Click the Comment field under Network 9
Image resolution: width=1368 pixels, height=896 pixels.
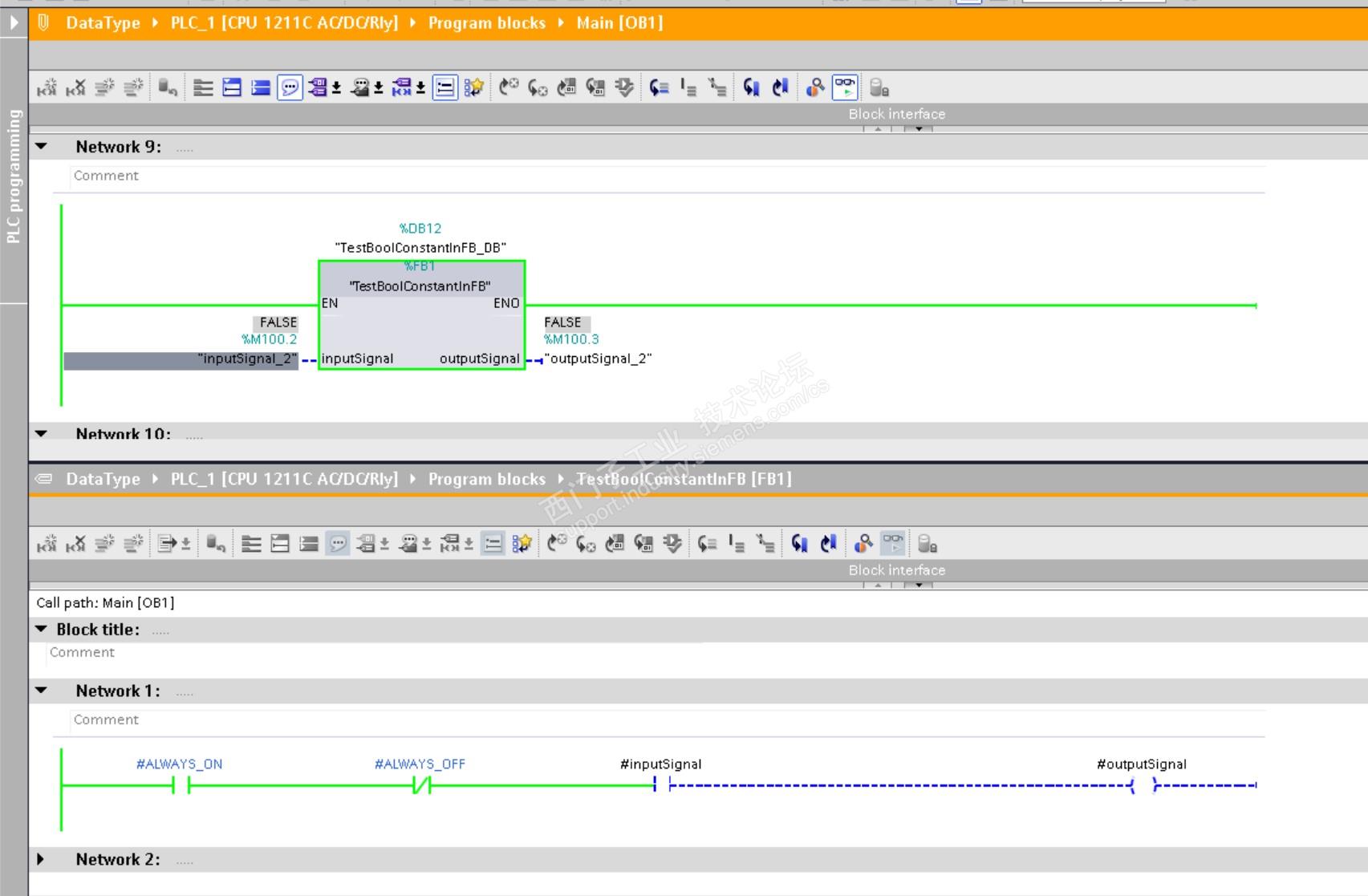click(106, 176)
